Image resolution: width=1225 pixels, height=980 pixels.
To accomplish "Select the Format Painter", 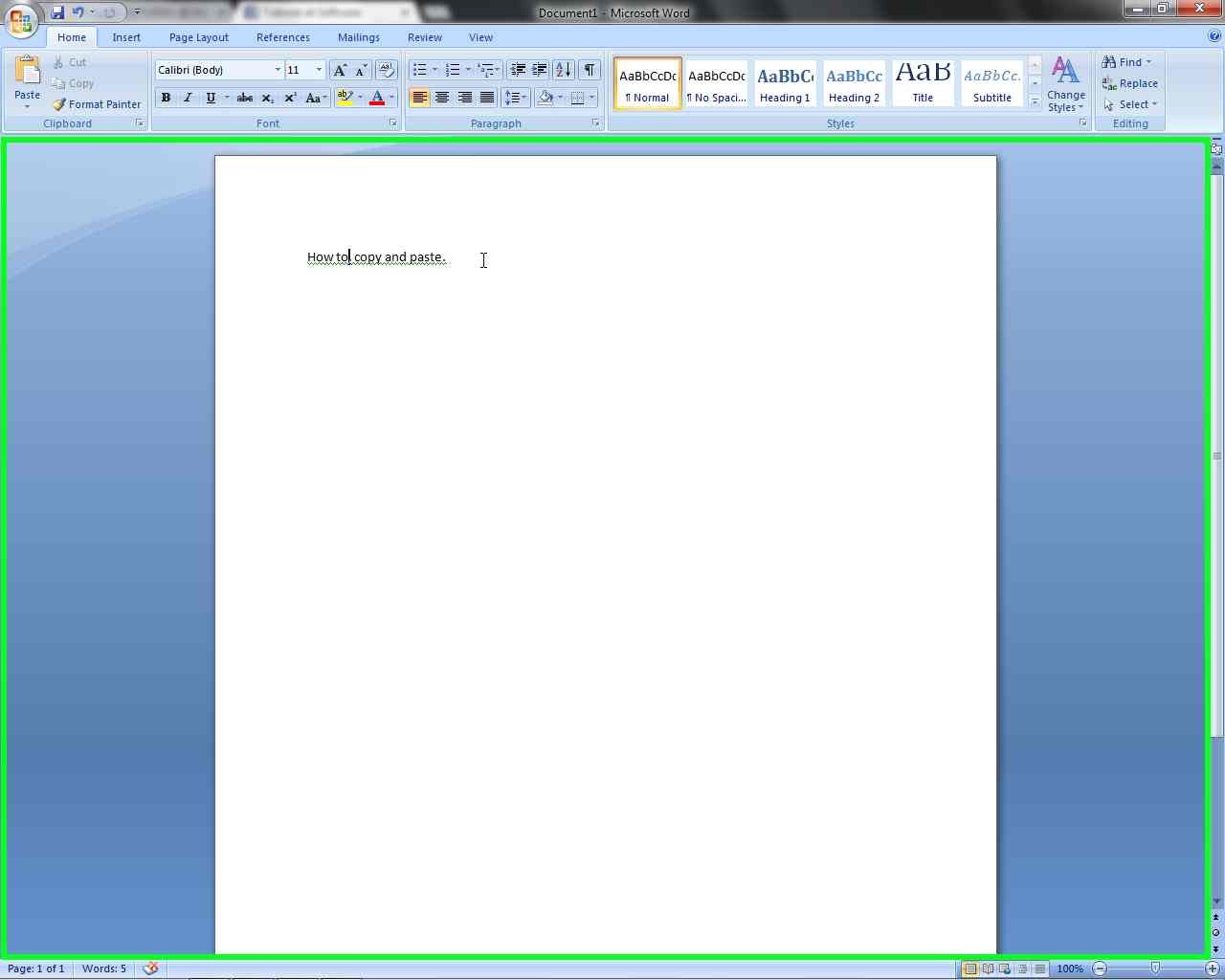I will [x=96, y=104].
